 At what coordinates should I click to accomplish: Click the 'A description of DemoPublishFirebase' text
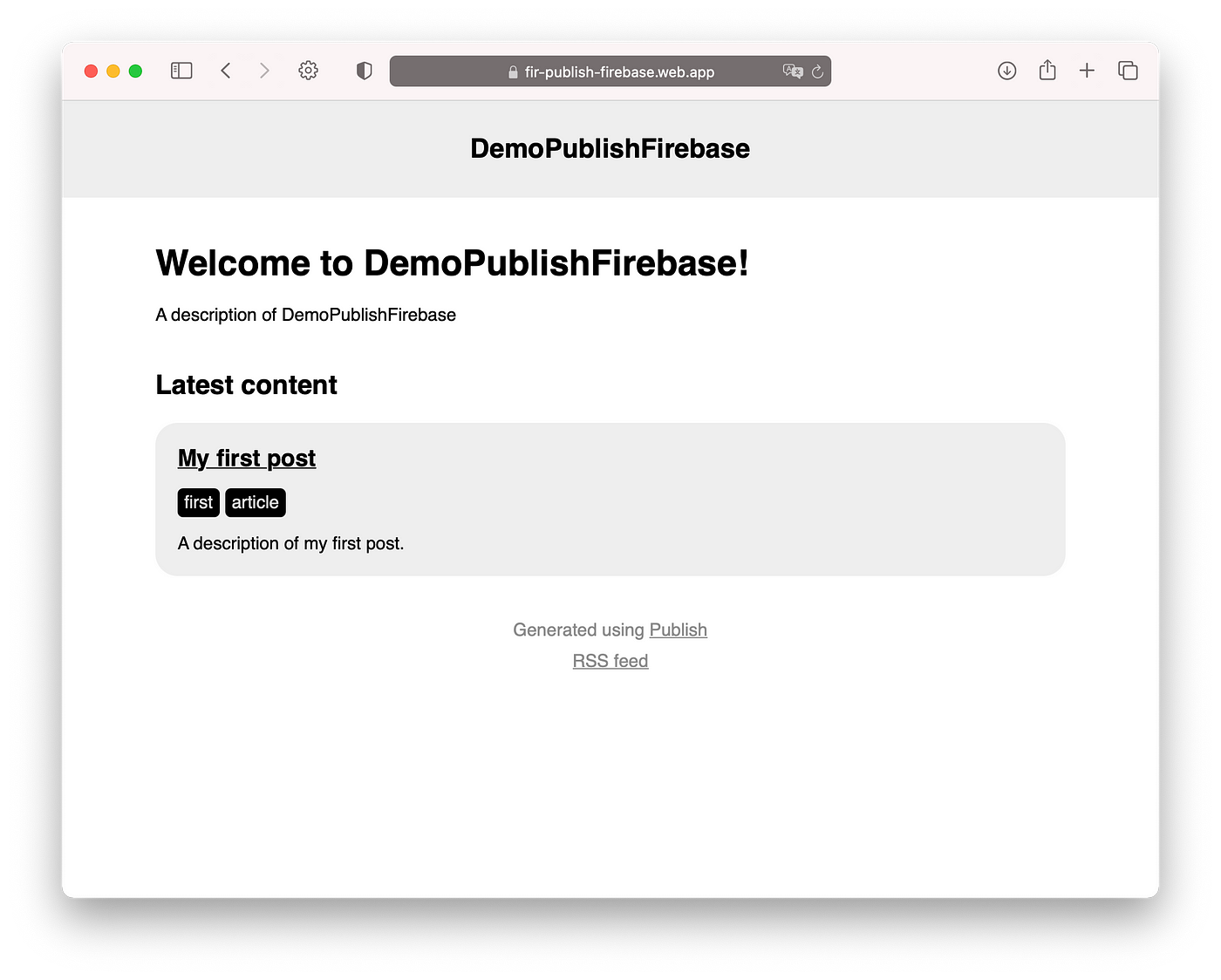tap(306, 315)
